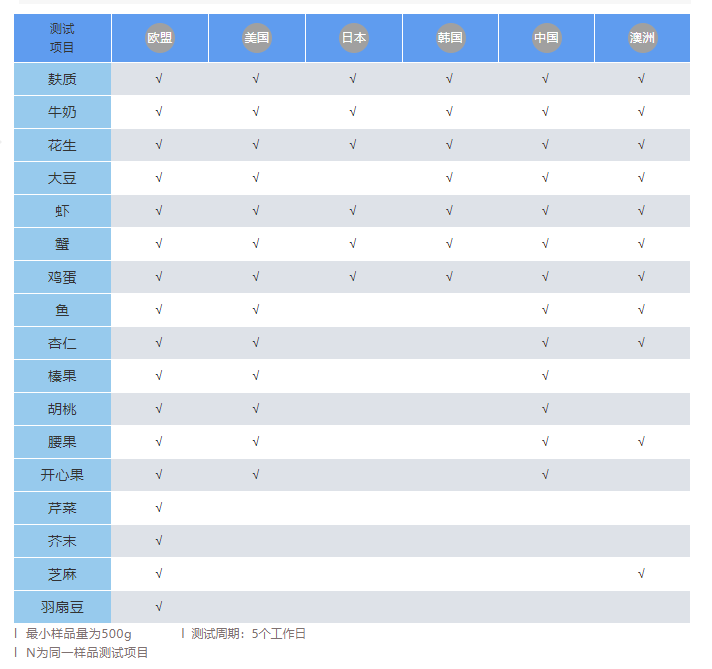The image size is (712, 669).
Task: Click the 测试周期：5个工作日 footnote
Action: point(248,634)
